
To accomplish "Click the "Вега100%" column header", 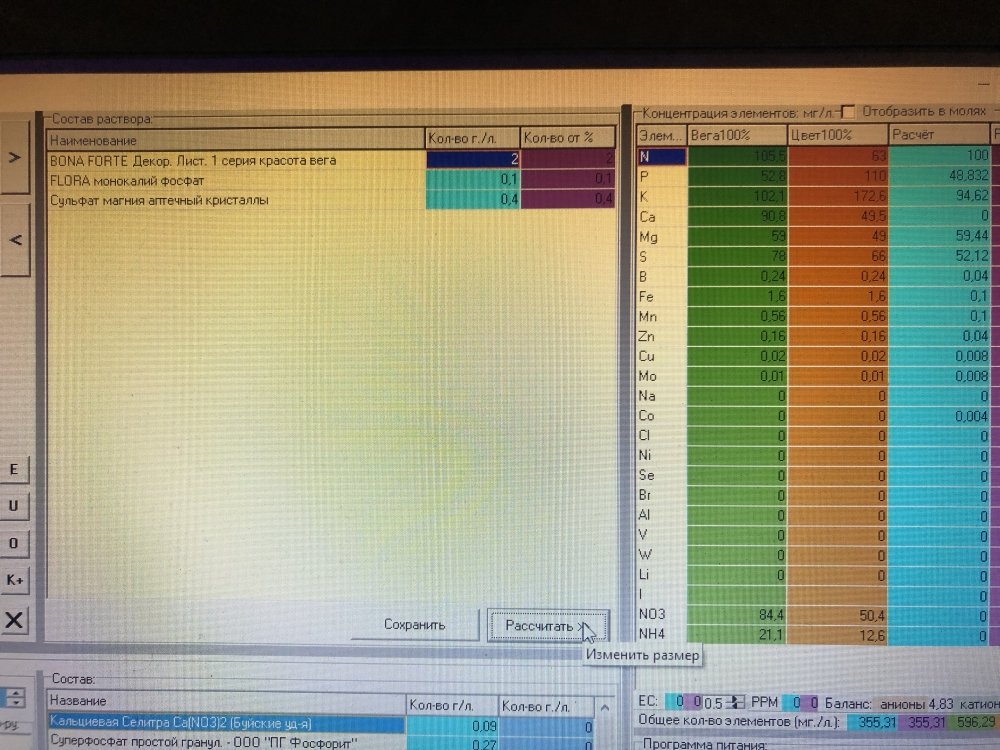I will pos(736,135).
